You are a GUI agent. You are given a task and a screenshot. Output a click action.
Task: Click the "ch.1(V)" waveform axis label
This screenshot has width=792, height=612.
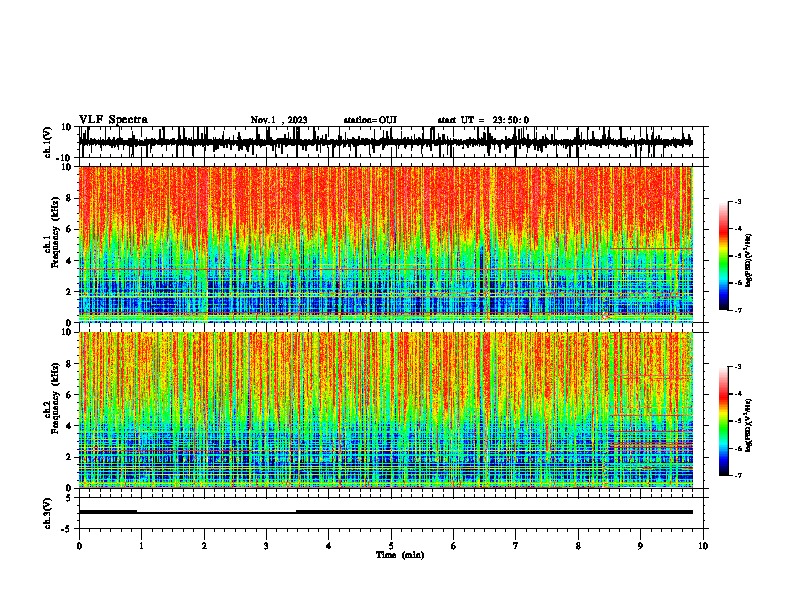(x=48, y=142)
